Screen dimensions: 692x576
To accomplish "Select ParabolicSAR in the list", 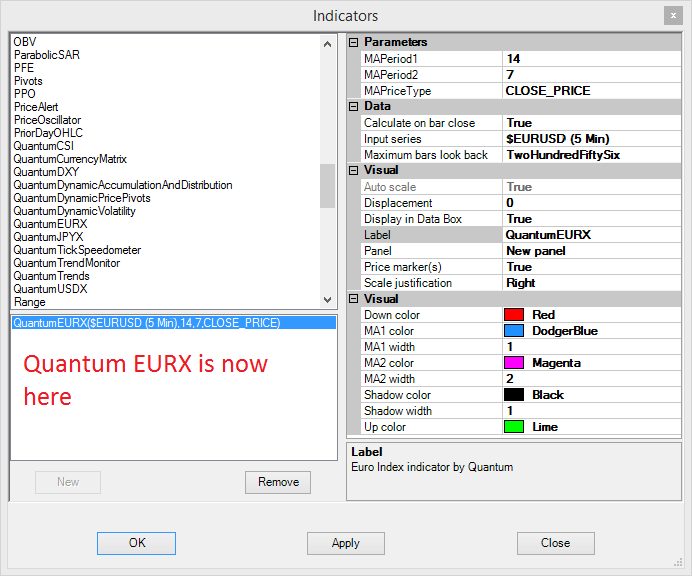I will click(47, 55).
